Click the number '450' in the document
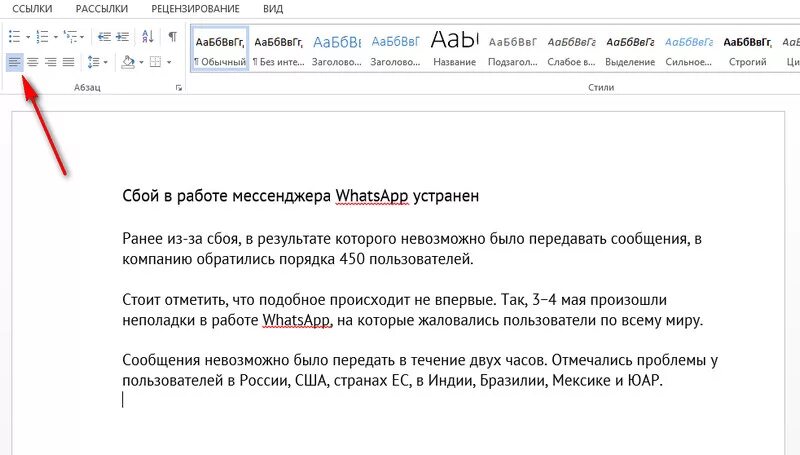This screenshot has width=800, height=455. coord(352,259)
